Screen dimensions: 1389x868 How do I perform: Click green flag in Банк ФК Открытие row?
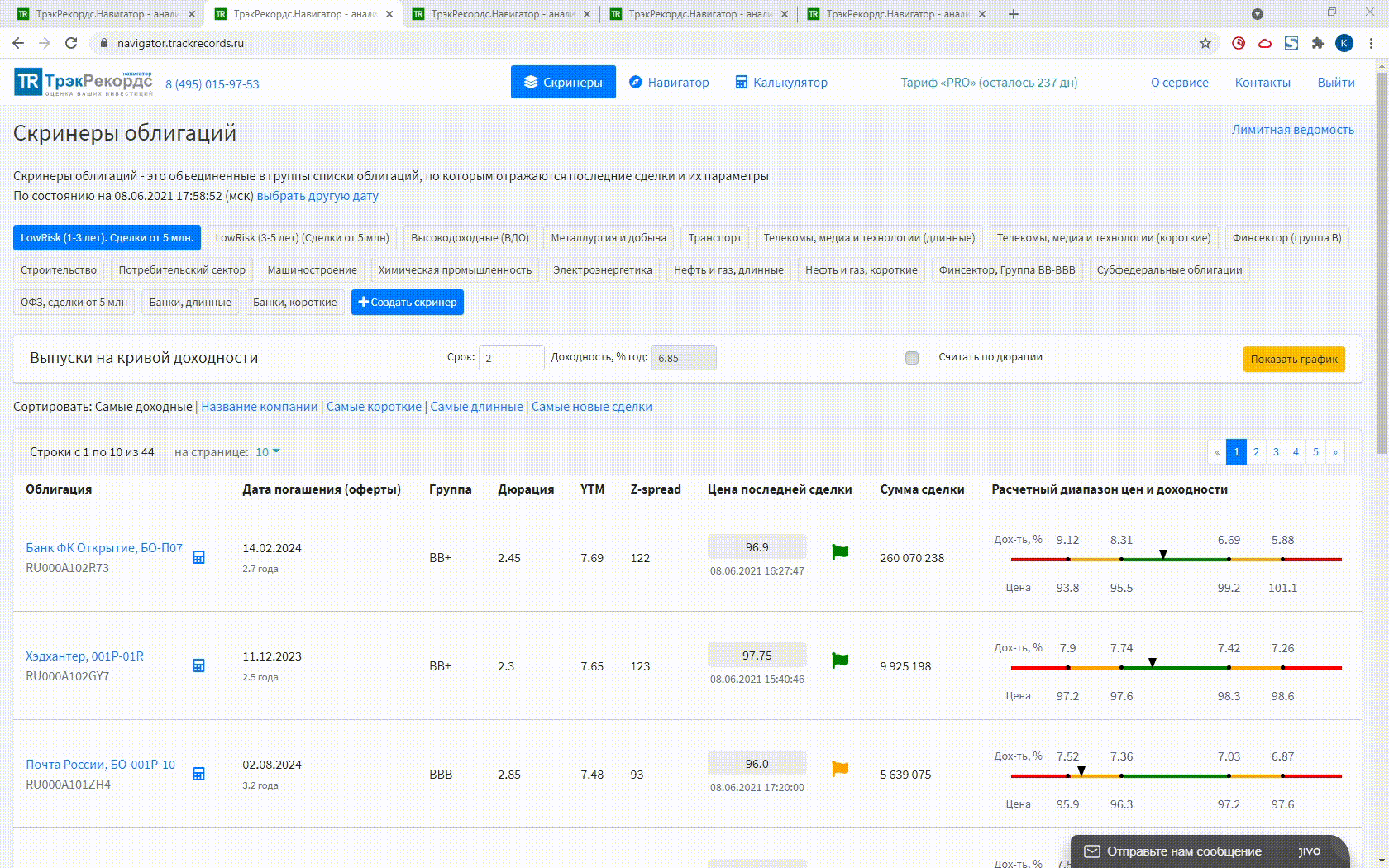pyautogui.click(x=840, y=552)
